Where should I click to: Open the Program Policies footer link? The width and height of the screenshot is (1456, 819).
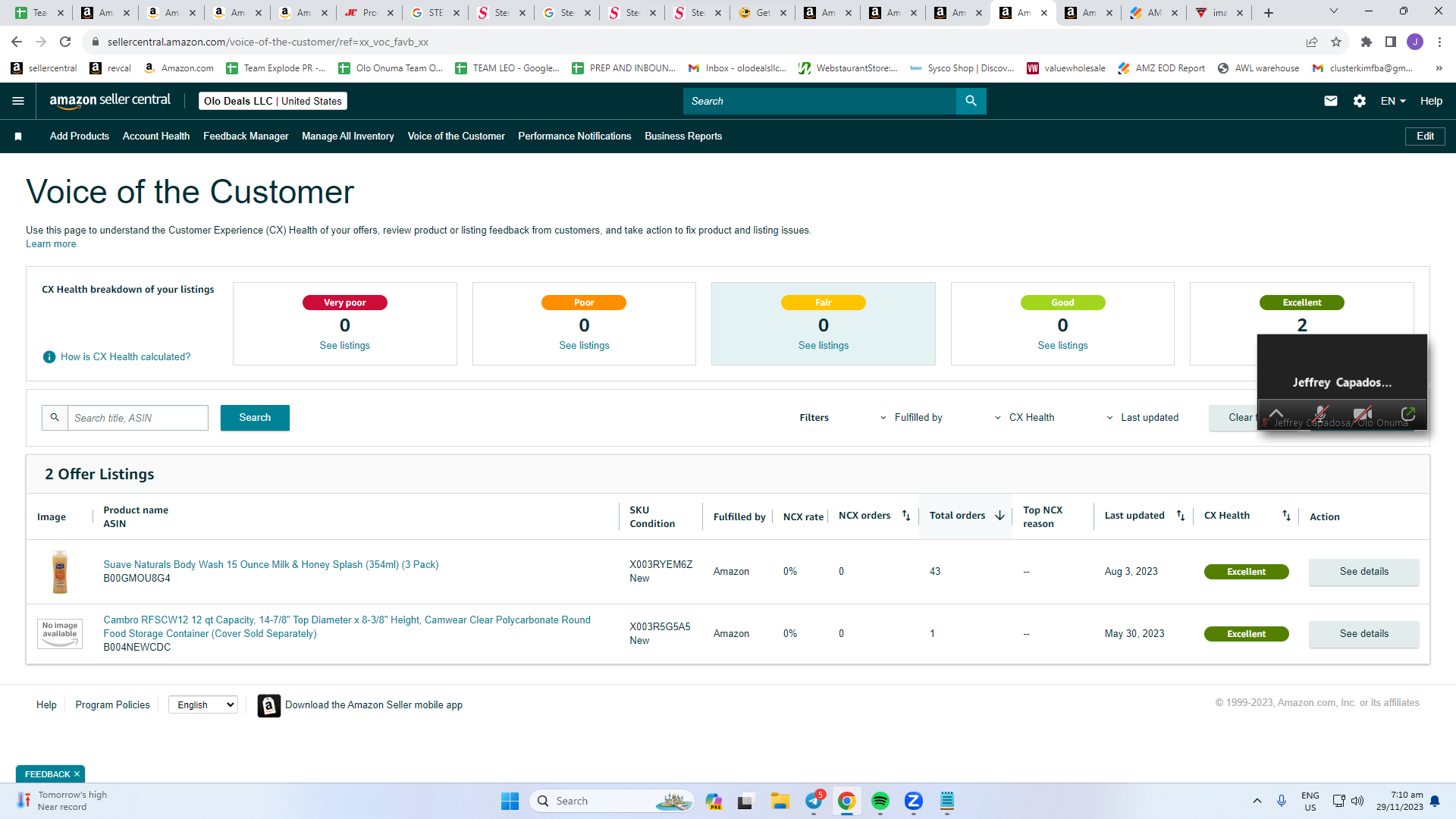(113, 705)
